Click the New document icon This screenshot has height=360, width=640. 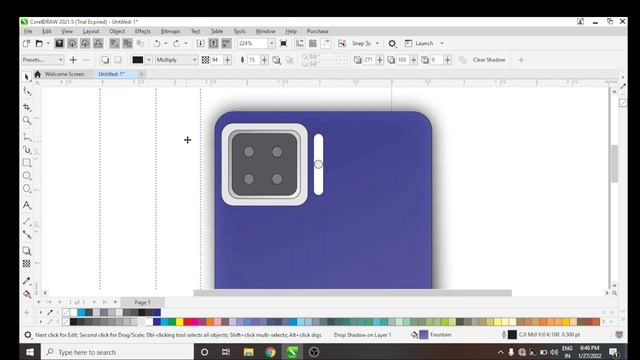click(27, 43)
